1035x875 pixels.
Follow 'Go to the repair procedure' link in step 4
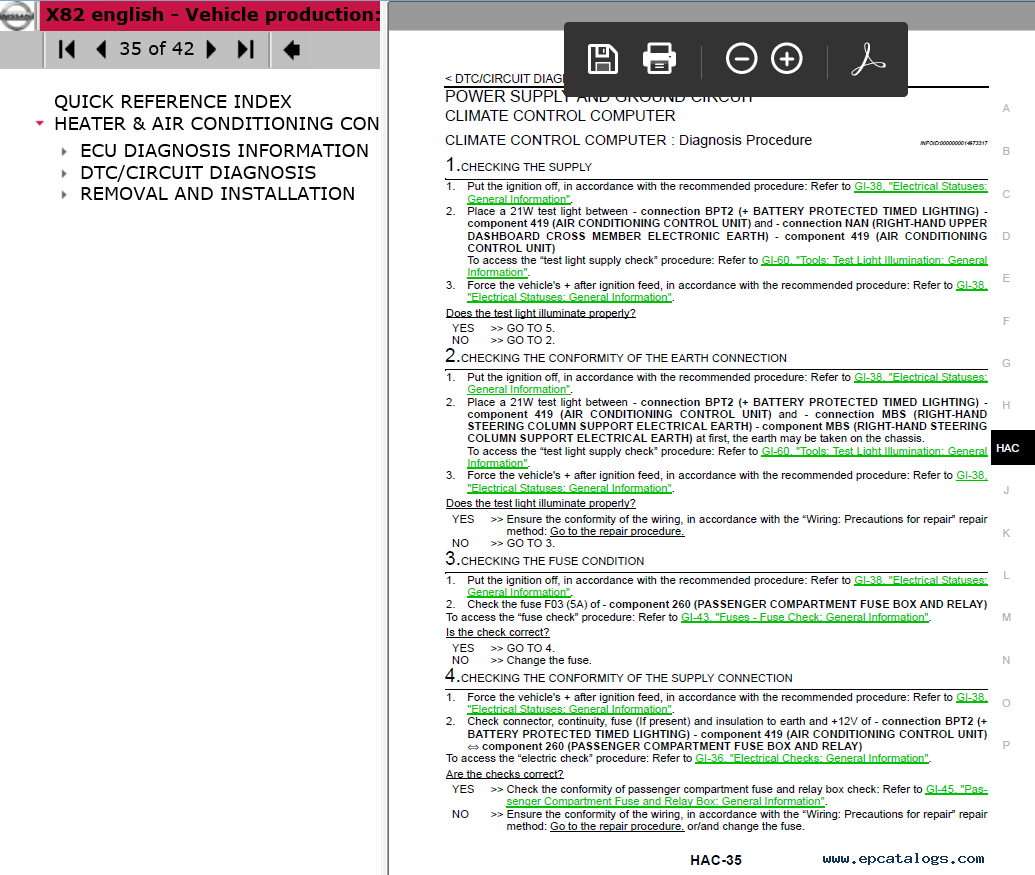coord(617,826)
